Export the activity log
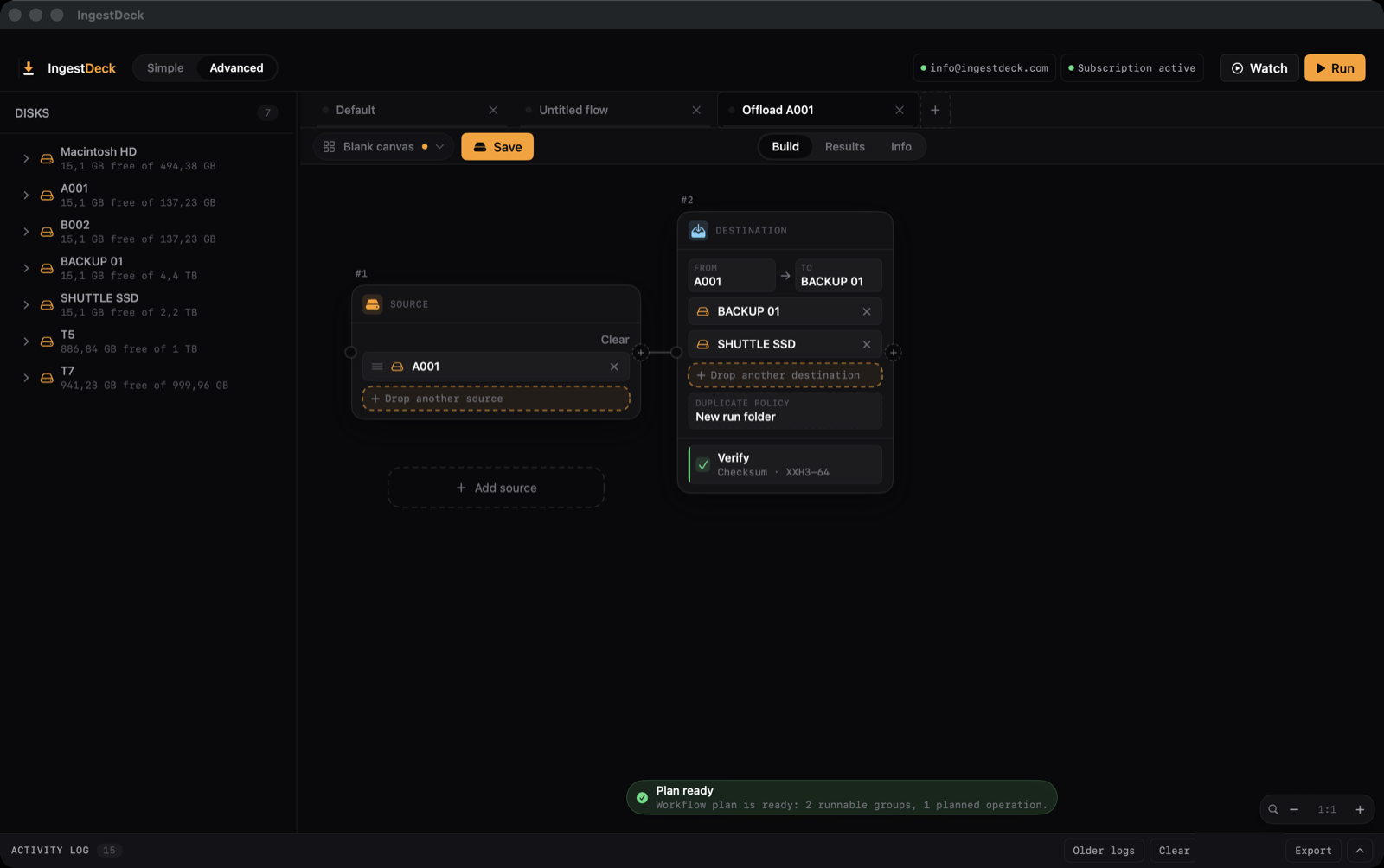Image resolution: width=1384 pixels, height=868 pixels. click(1313, 851)
